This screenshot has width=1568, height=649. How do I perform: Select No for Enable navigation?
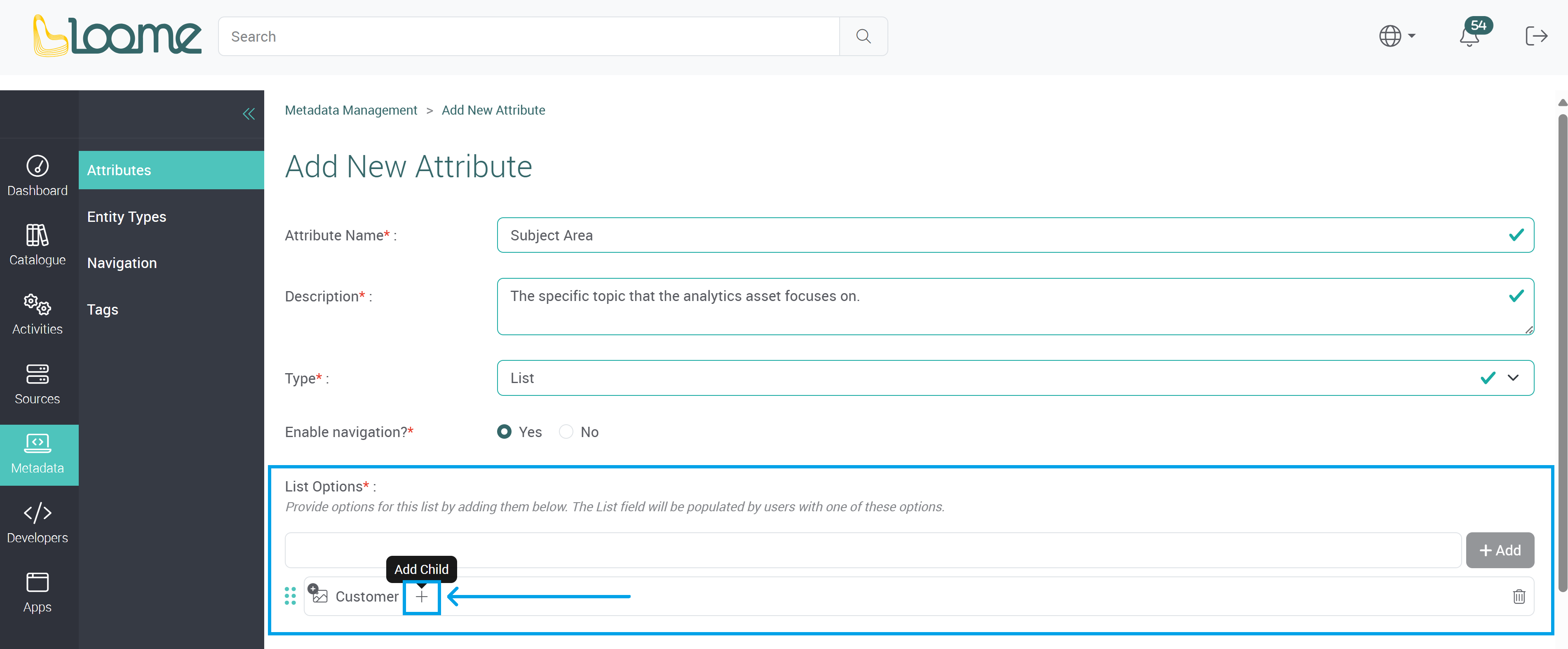coord(566,432)
